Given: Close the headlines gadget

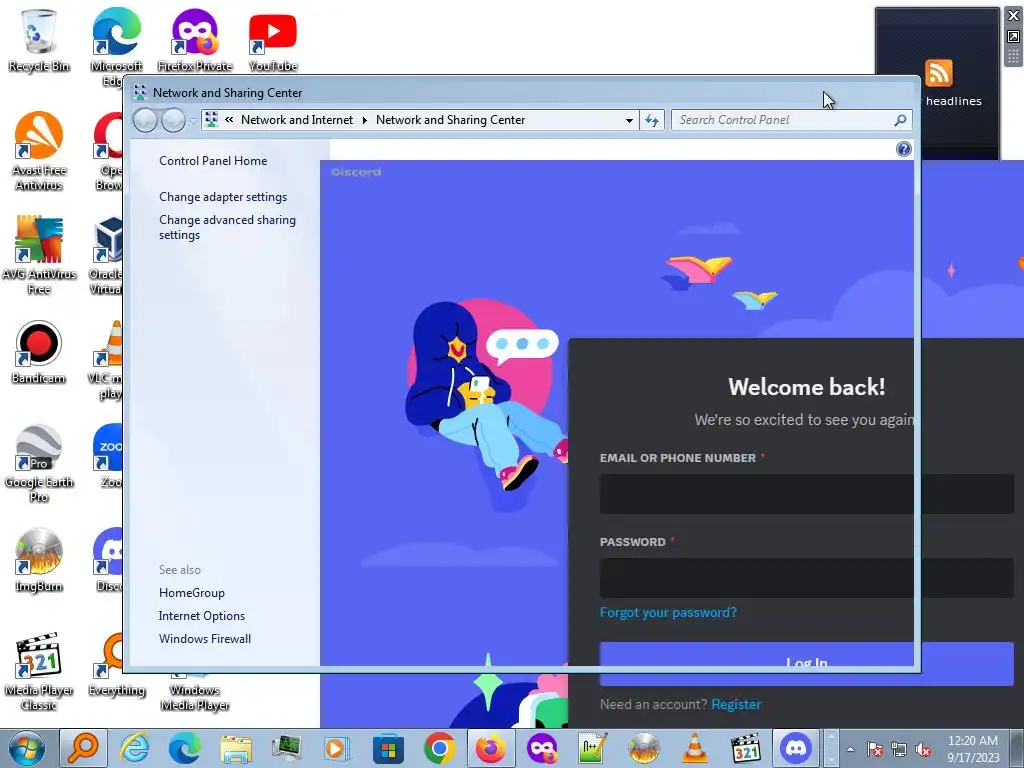Looking at the screenshot, I should 1013,16.
